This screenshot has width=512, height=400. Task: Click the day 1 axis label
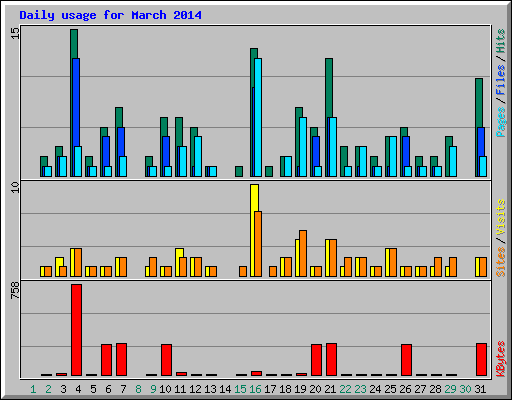tap(33, 389)
